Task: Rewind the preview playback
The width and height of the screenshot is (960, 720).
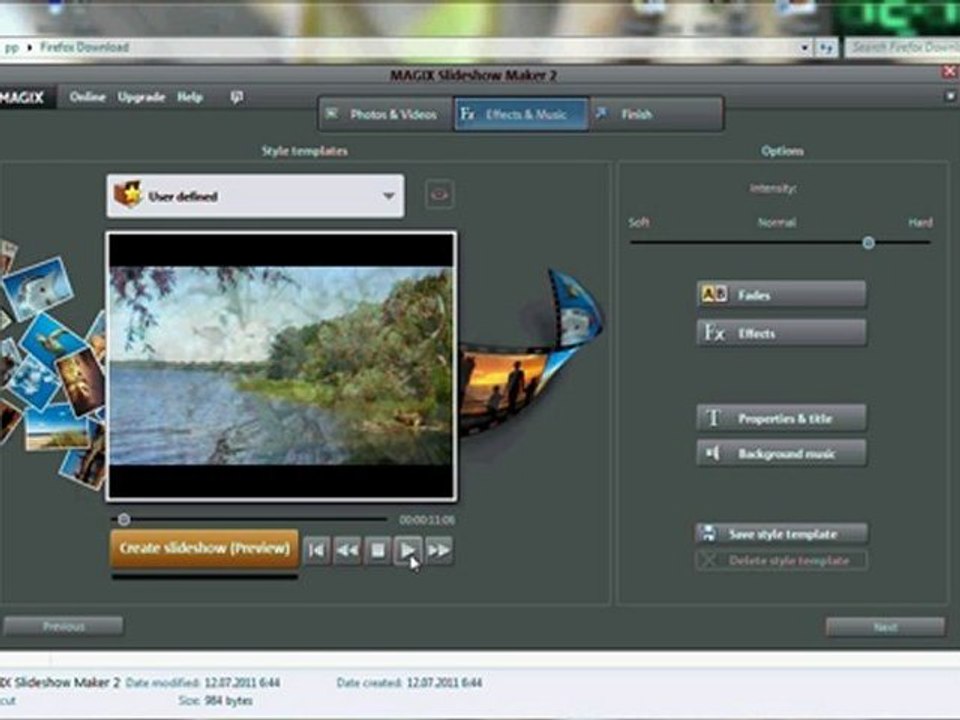Action: [347, 550]
